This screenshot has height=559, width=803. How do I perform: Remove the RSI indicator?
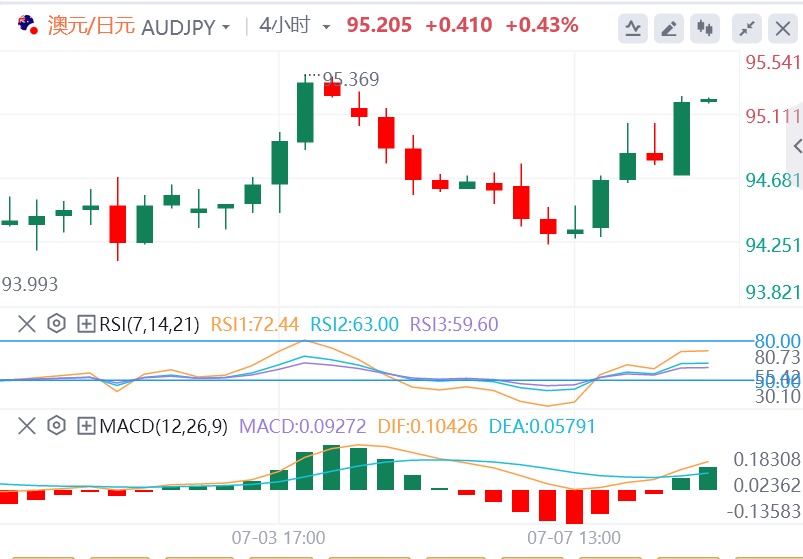click(x=27, y=323)
